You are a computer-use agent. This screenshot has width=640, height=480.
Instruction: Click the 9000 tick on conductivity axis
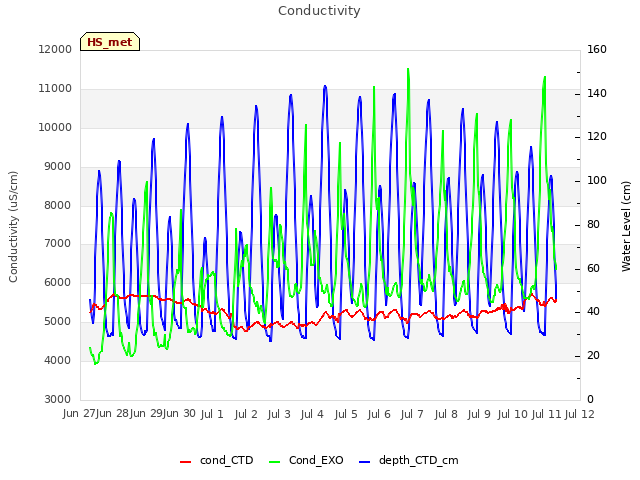pos(58,167)
